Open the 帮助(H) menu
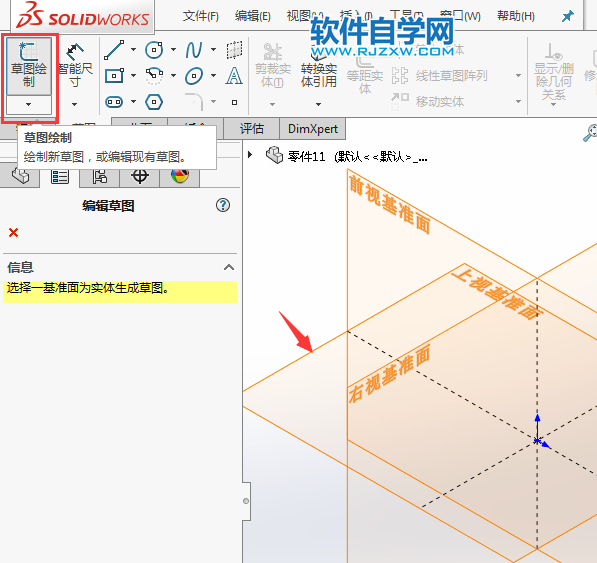 (x=516, y=16)
